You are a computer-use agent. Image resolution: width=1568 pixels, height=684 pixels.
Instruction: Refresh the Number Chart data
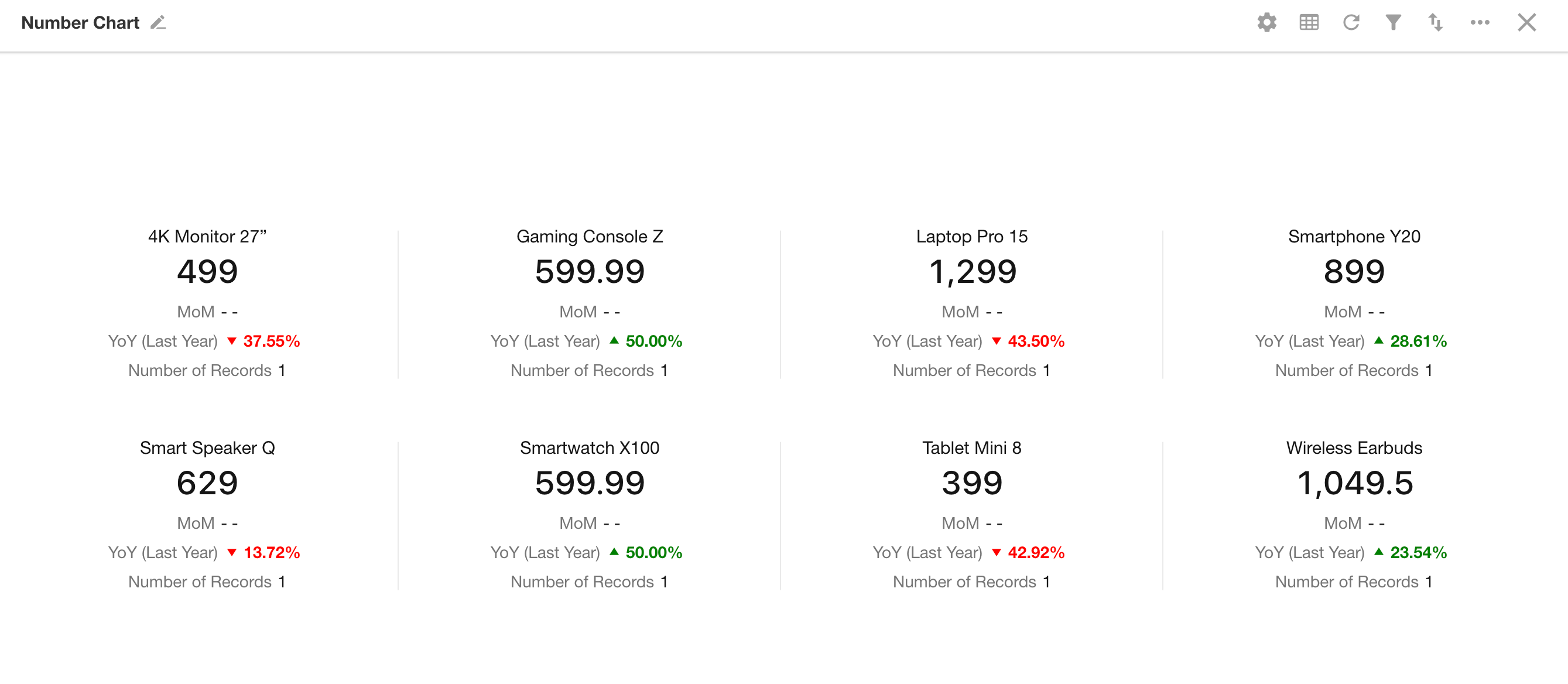[x=1351, y=23]
